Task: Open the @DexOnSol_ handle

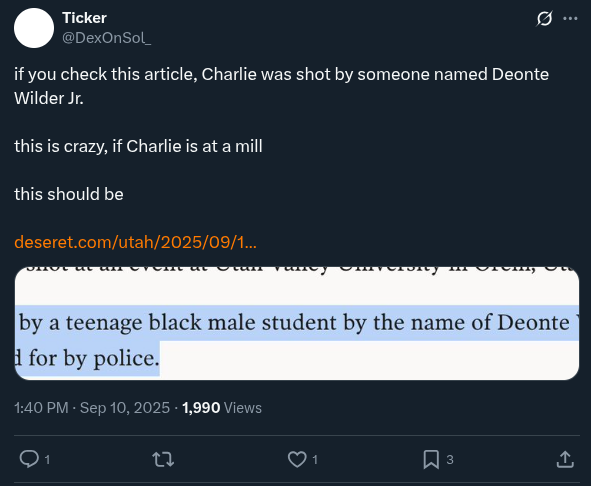Action: point(107,38)
